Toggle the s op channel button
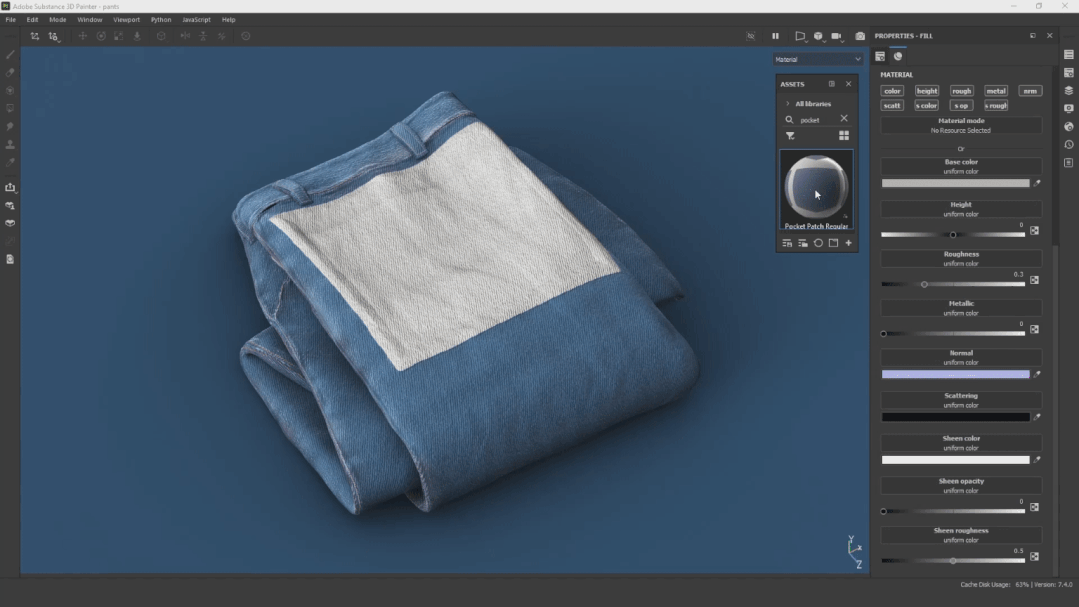The image size is (1079, 607). click(961, 106)
